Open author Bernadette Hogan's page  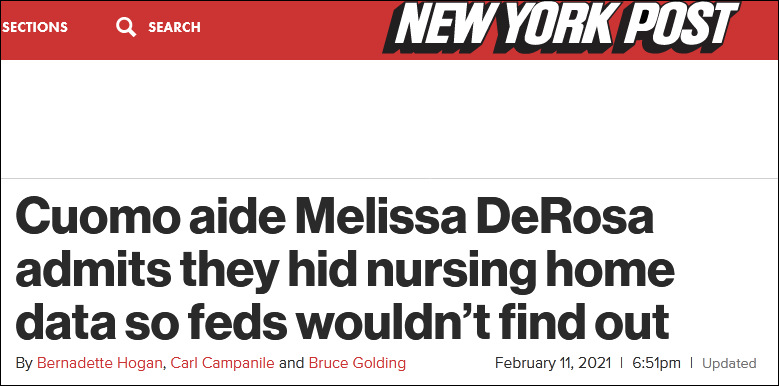pyautogui.click(x=99, y=363)
